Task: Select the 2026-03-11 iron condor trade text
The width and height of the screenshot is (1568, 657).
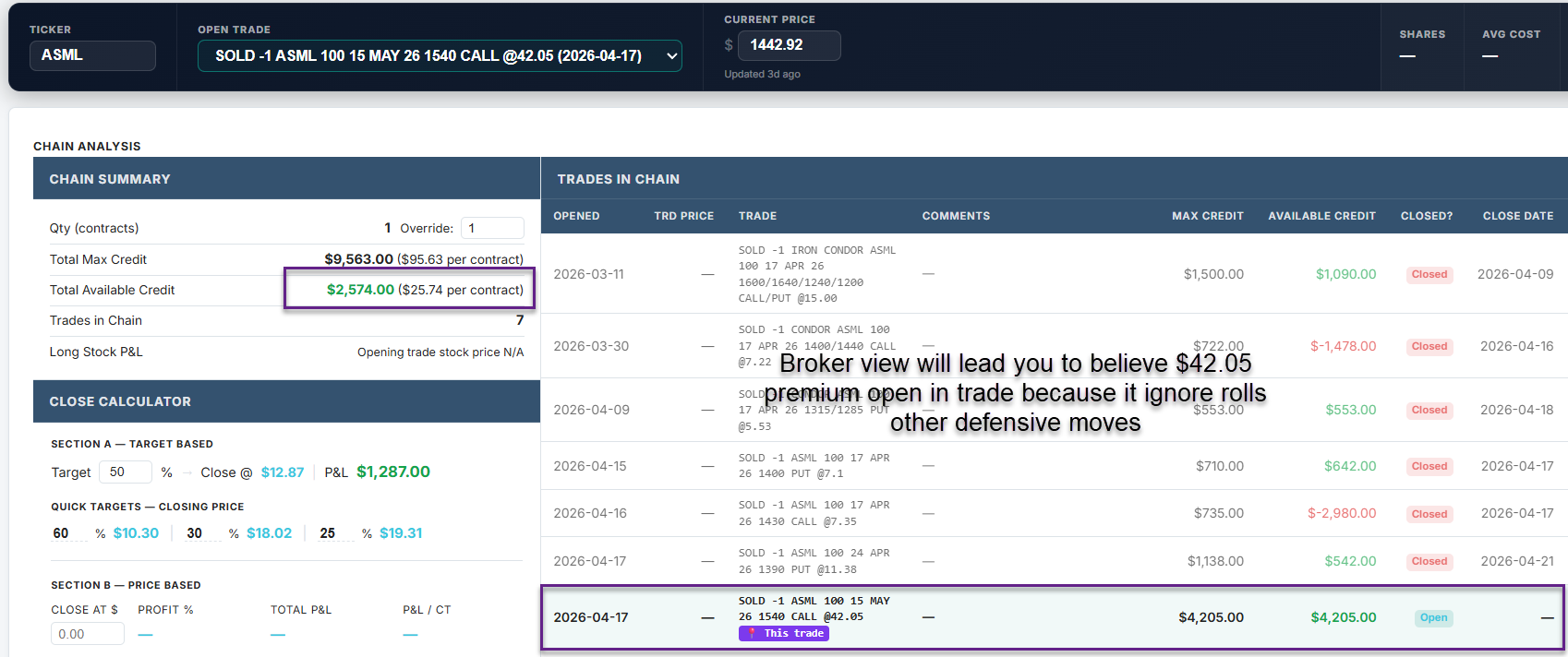Action: click(817, 274)
